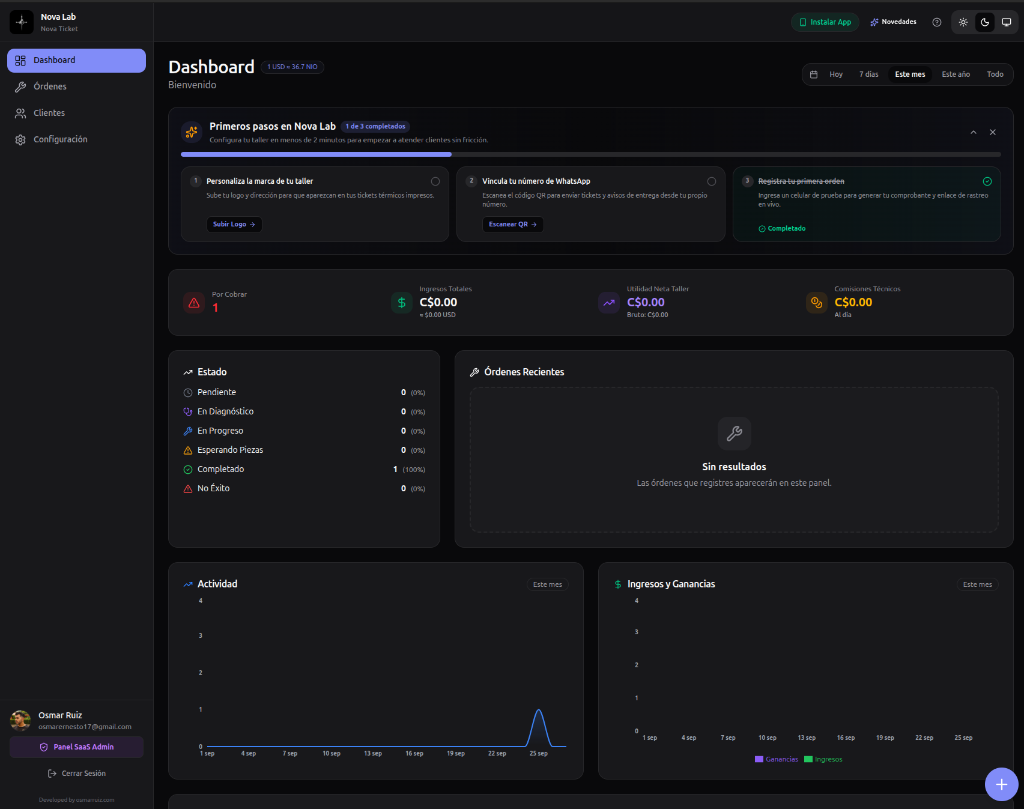The image size is (1024, 809).
Task: Filter dashboard by Todo
Action: (x=995, y=74)
